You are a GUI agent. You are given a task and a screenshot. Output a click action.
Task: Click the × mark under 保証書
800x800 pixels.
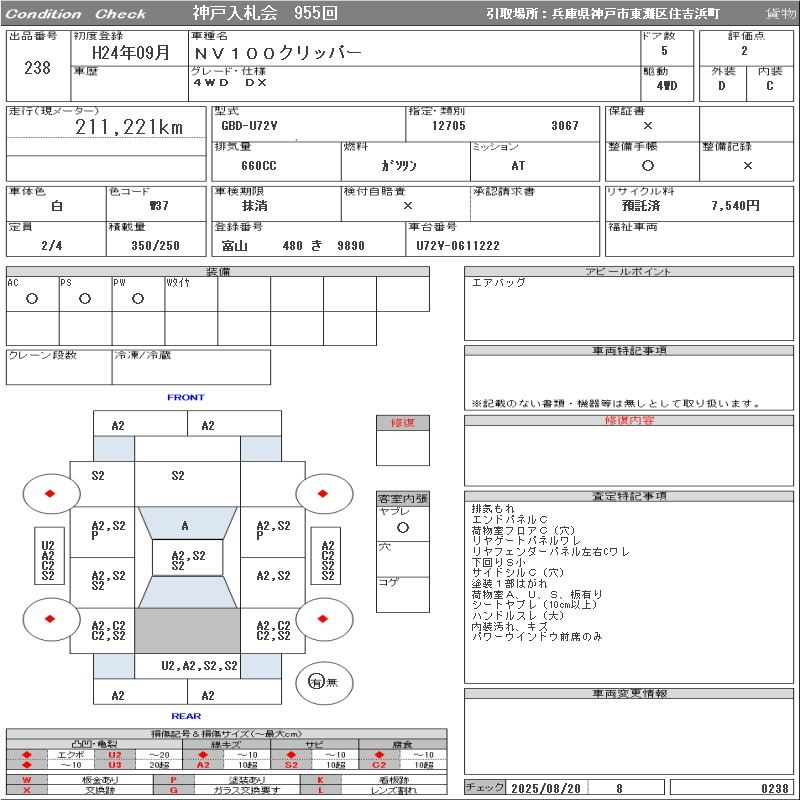pos(648,126)
